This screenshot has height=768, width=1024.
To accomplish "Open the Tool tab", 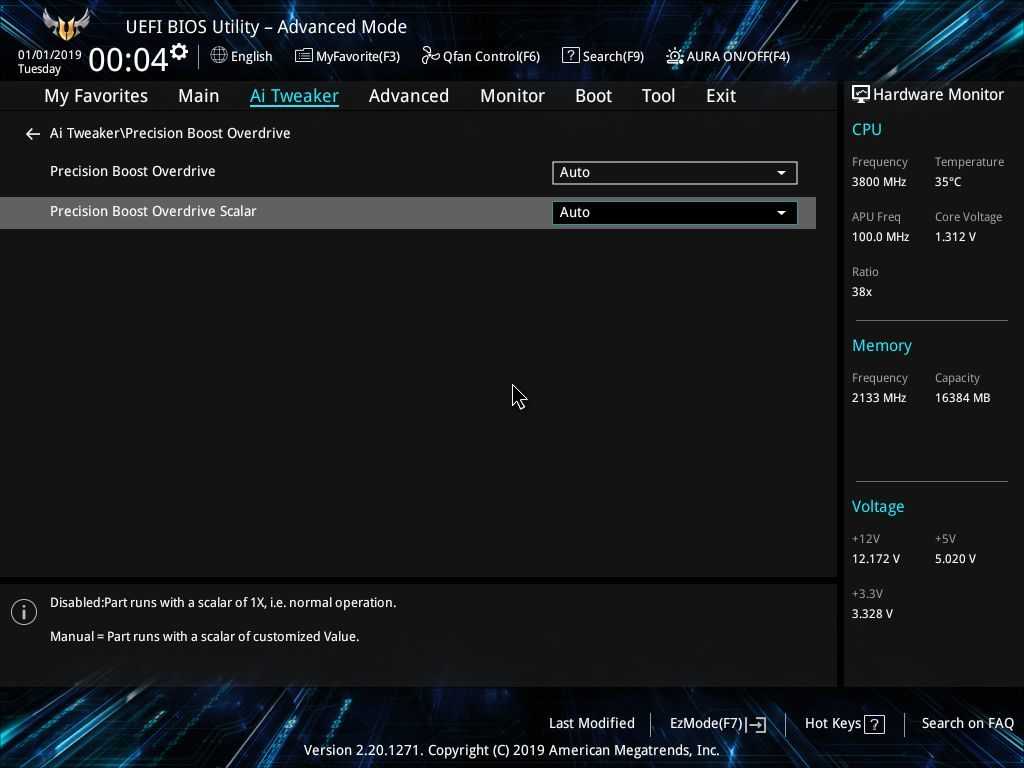I will tap(658, 96).
